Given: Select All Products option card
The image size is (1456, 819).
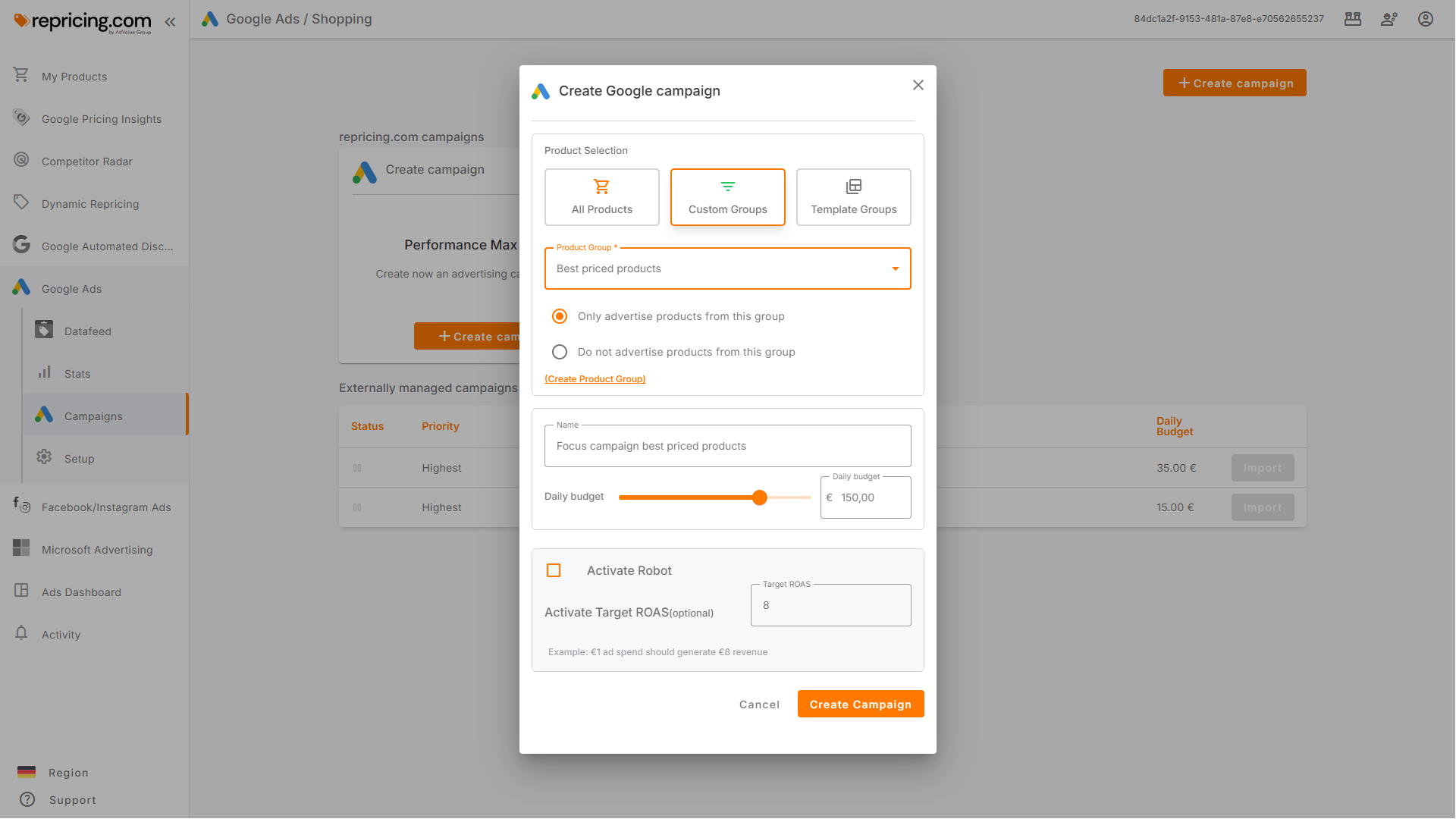Looking at the screenshot, I should (602, 197).
